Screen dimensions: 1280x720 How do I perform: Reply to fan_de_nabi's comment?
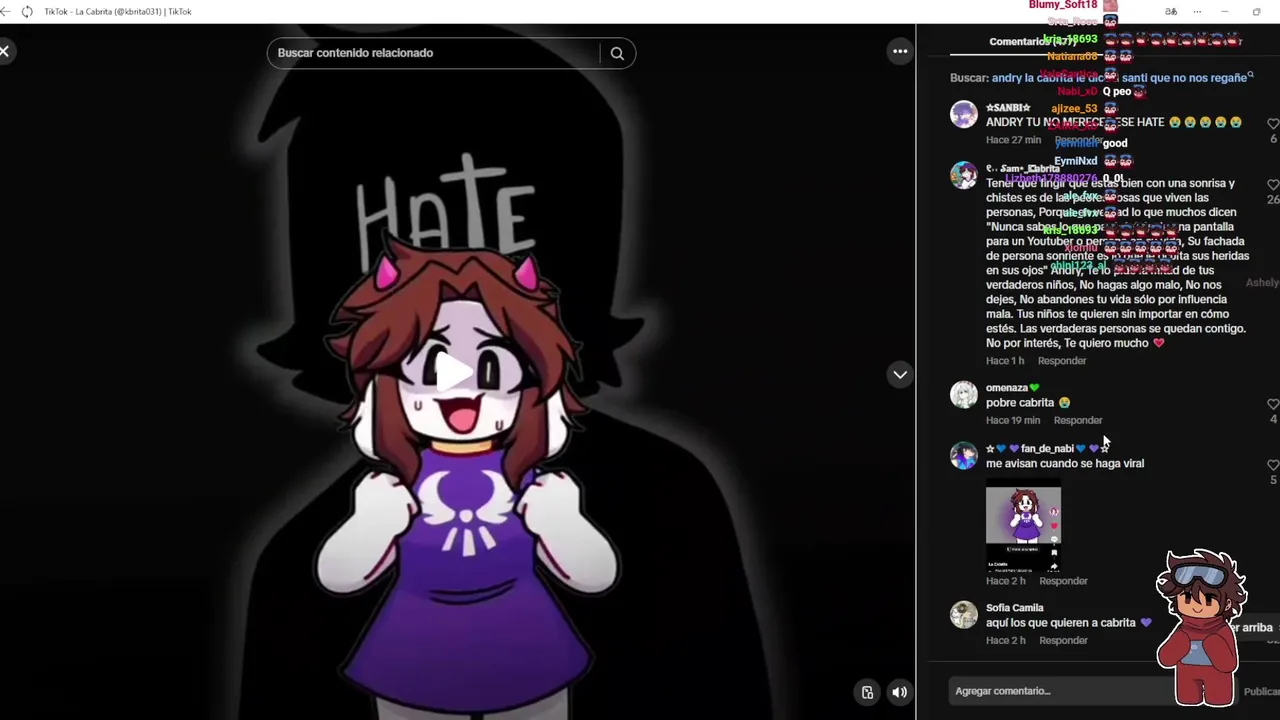coord(1063,581)
